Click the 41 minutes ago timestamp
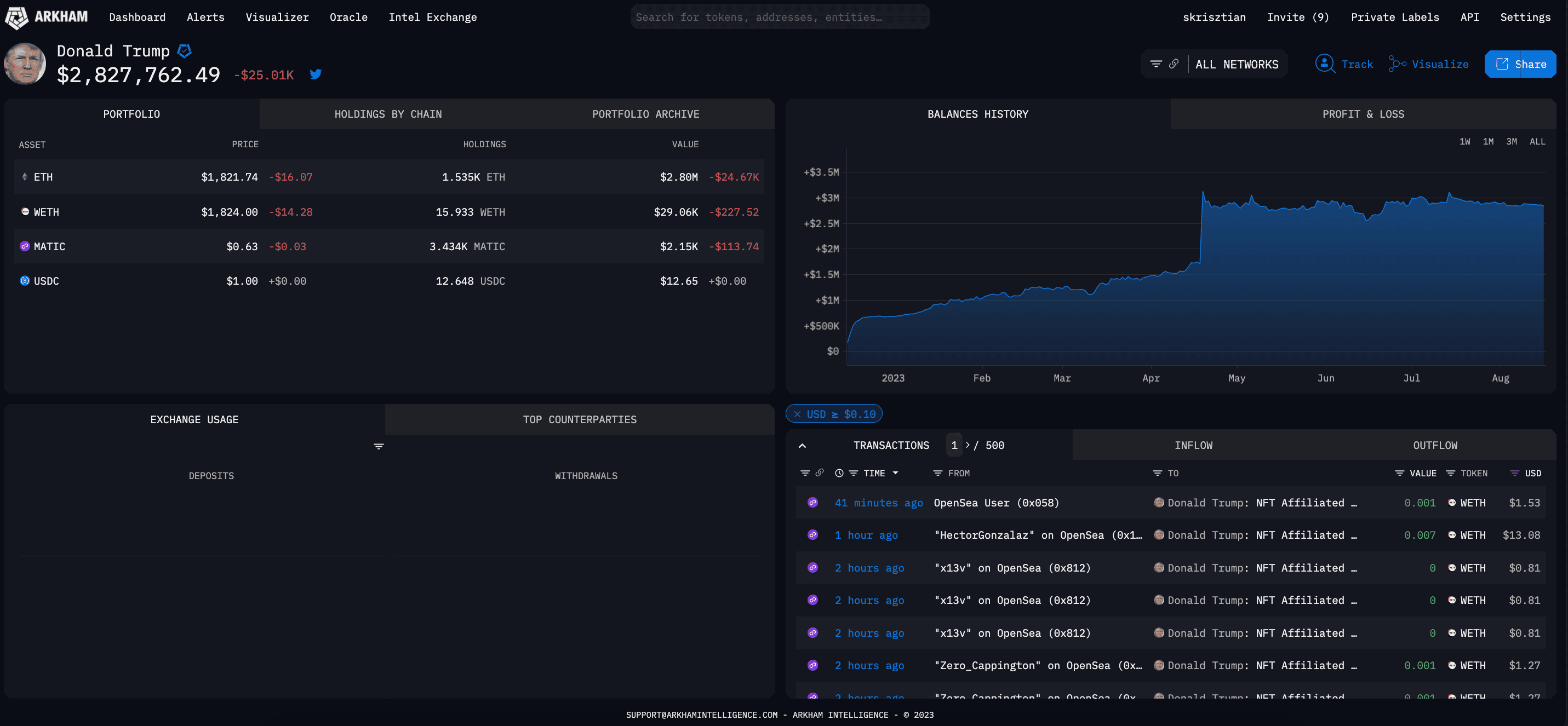This screenshot has width=1568, height=726. pyautogui.click(x=878, y=503)
